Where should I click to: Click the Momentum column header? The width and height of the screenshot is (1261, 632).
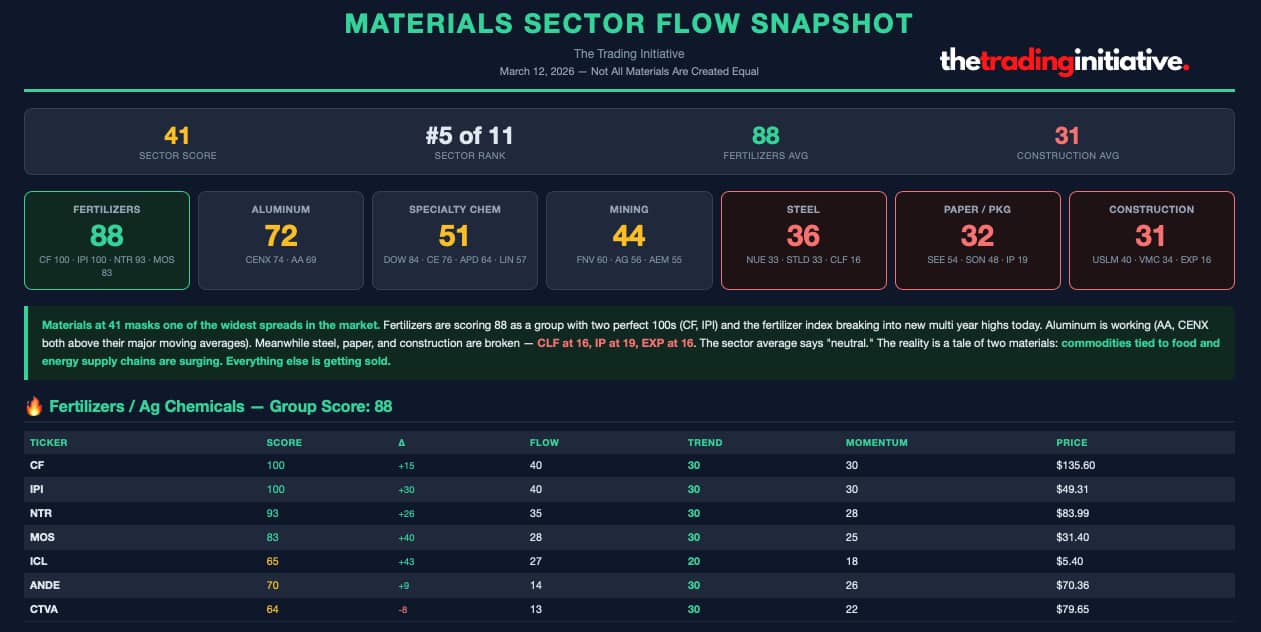875,442
